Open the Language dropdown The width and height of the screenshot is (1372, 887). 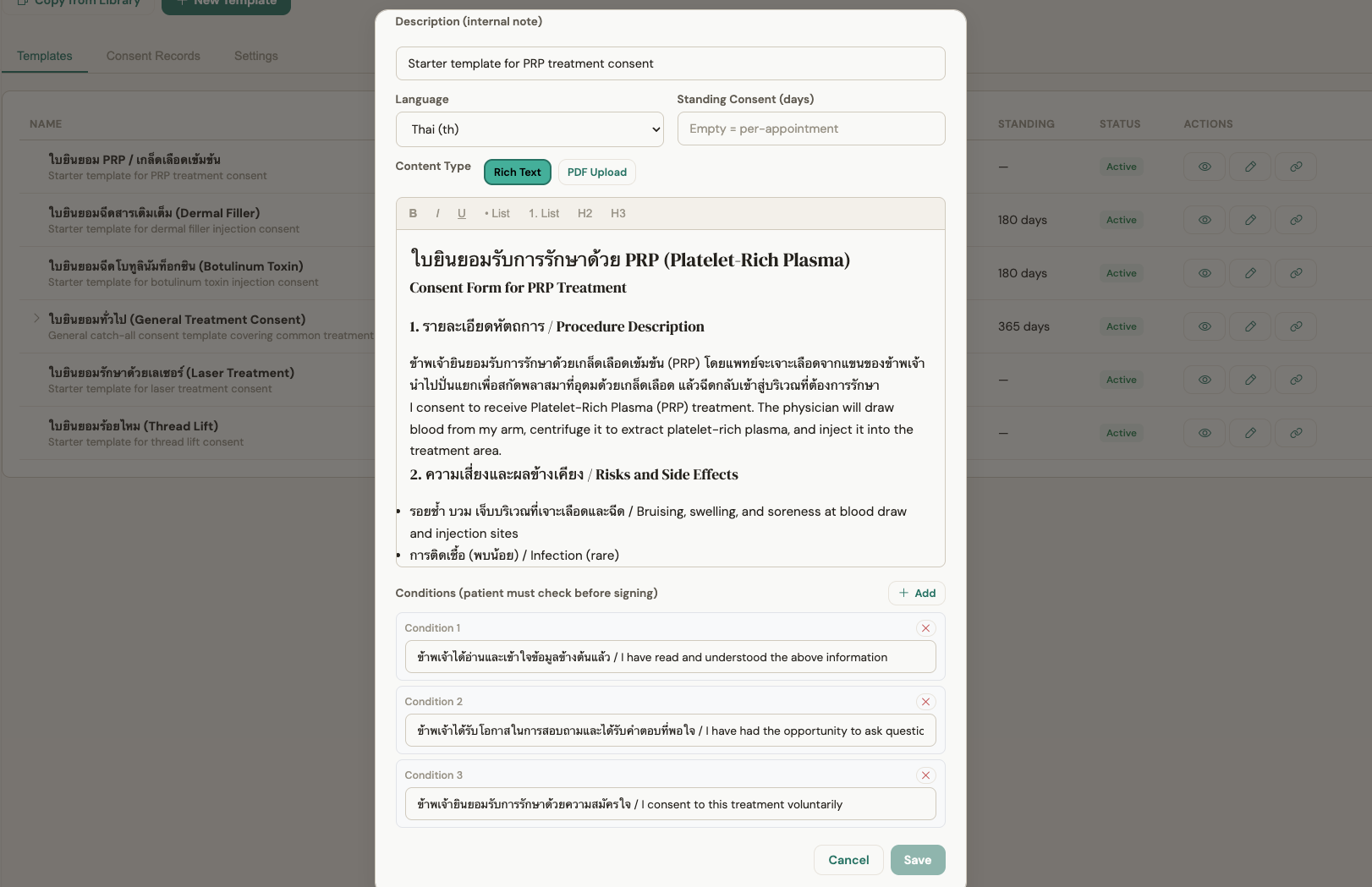pyautogui.click(x=529, y=129)
